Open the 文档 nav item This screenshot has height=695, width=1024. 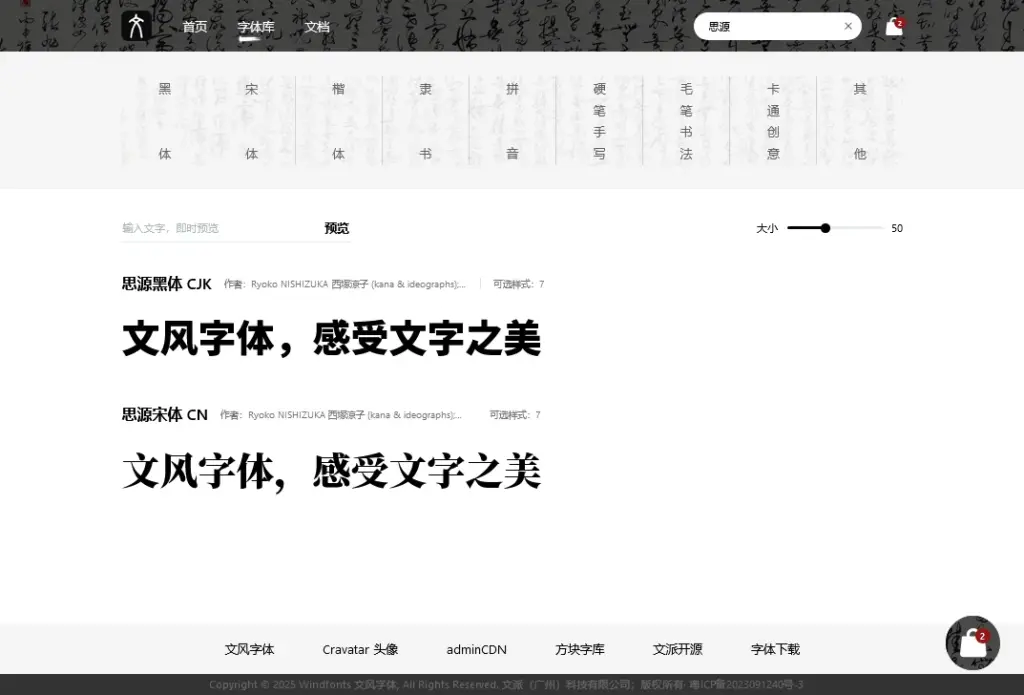[317, 27]
